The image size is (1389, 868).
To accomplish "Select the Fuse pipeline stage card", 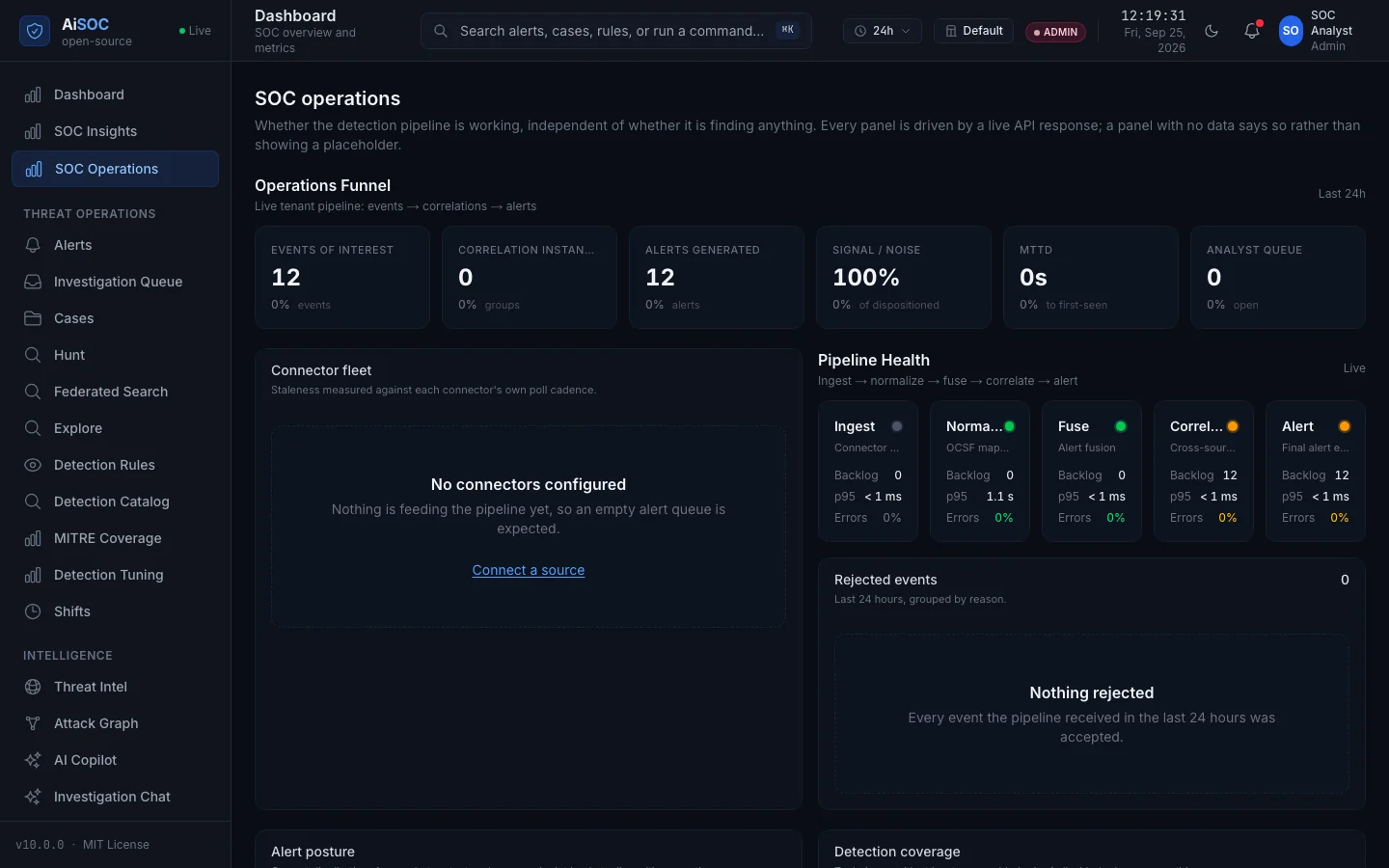I will [x=1092, y=472].
